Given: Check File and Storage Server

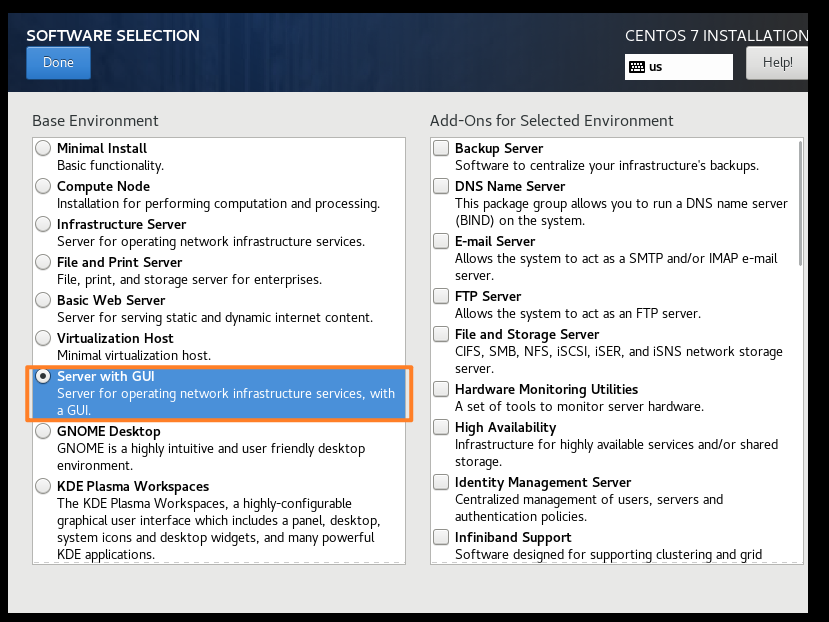Looking at the screenshot, I should [441, 334].
